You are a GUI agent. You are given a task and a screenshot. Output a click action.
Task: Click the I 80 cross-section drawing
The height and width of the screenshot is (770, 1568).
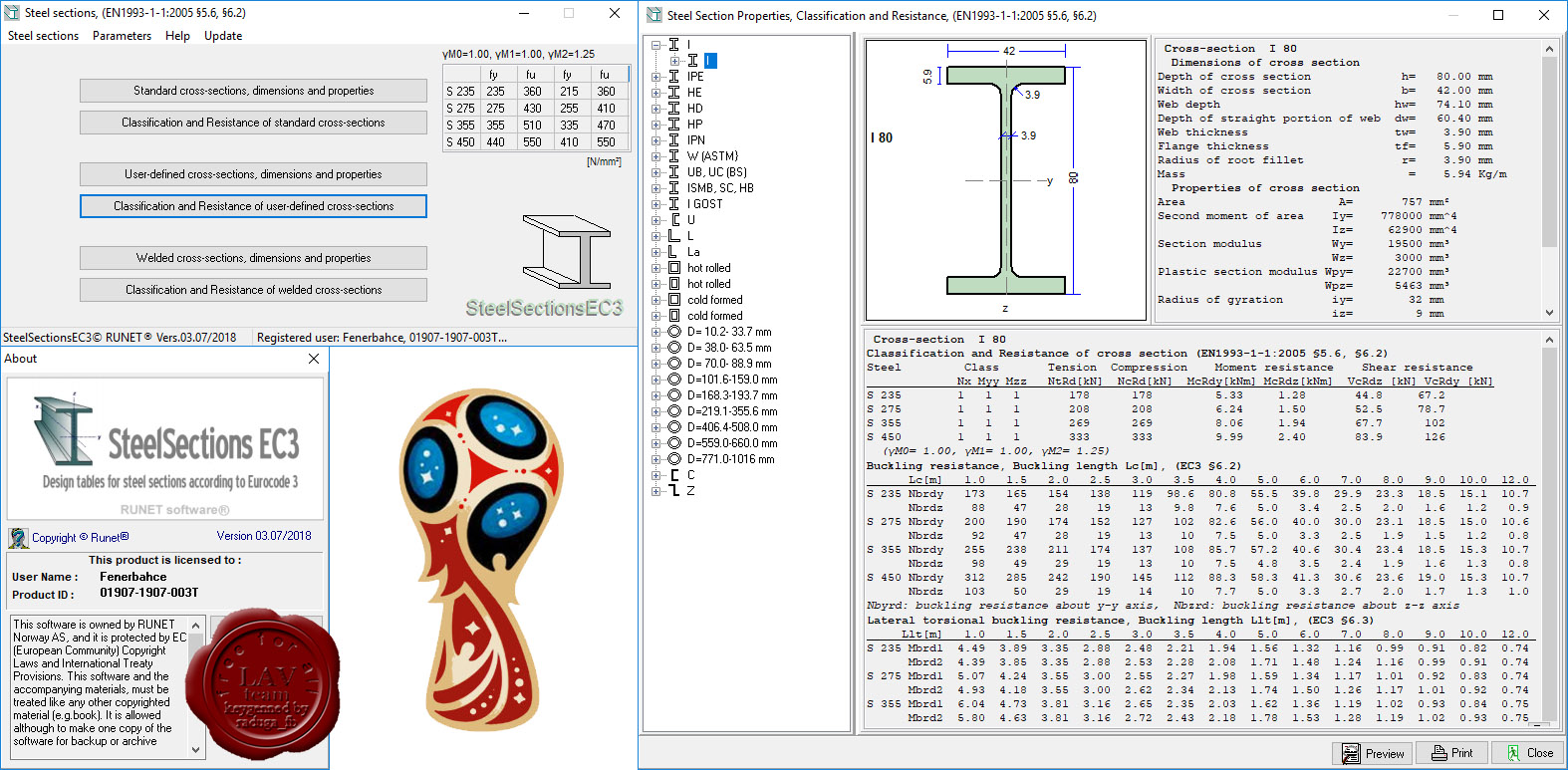point(1005,180)
